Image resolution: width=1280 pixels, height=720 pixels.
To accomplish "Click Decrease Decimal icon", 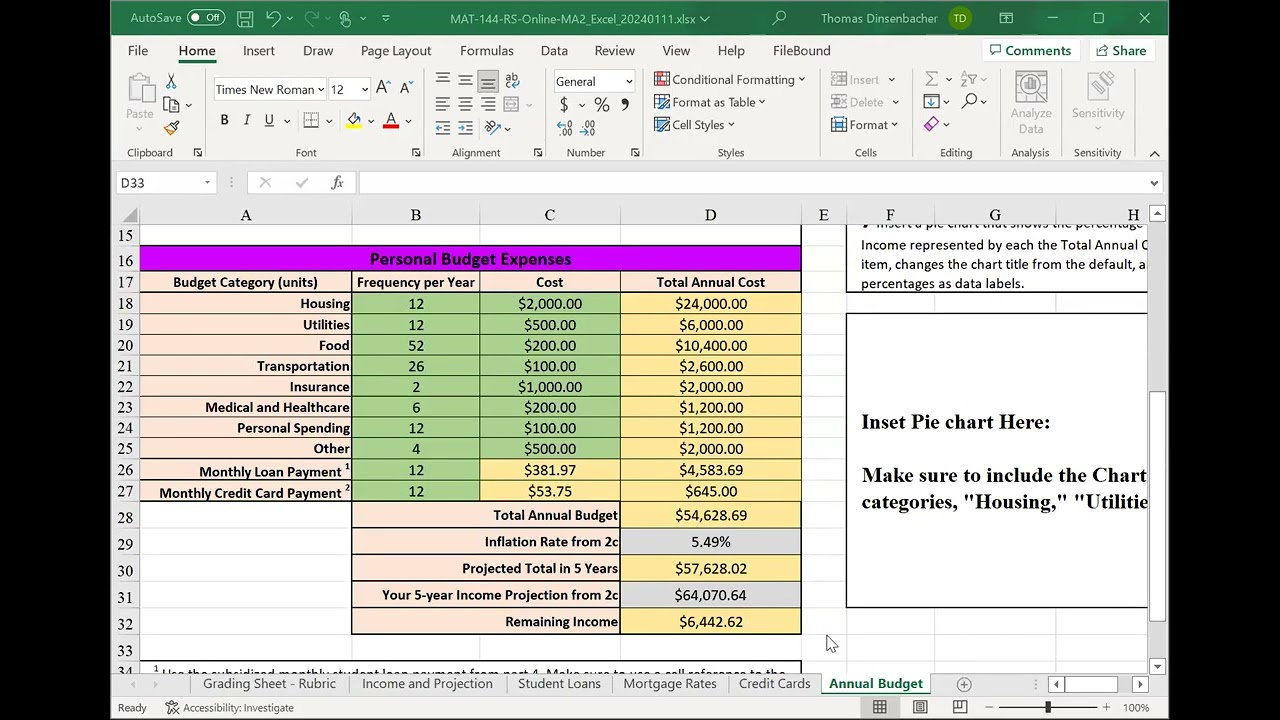I will [x=588, y=128].
